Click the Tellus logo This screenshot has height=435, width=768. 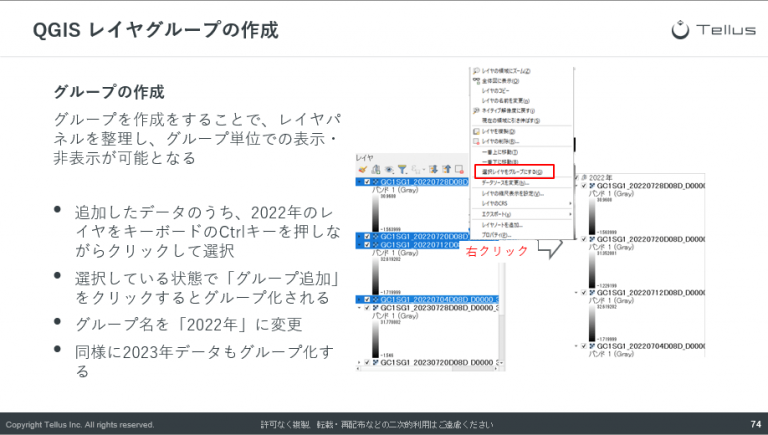pos(713,29)
